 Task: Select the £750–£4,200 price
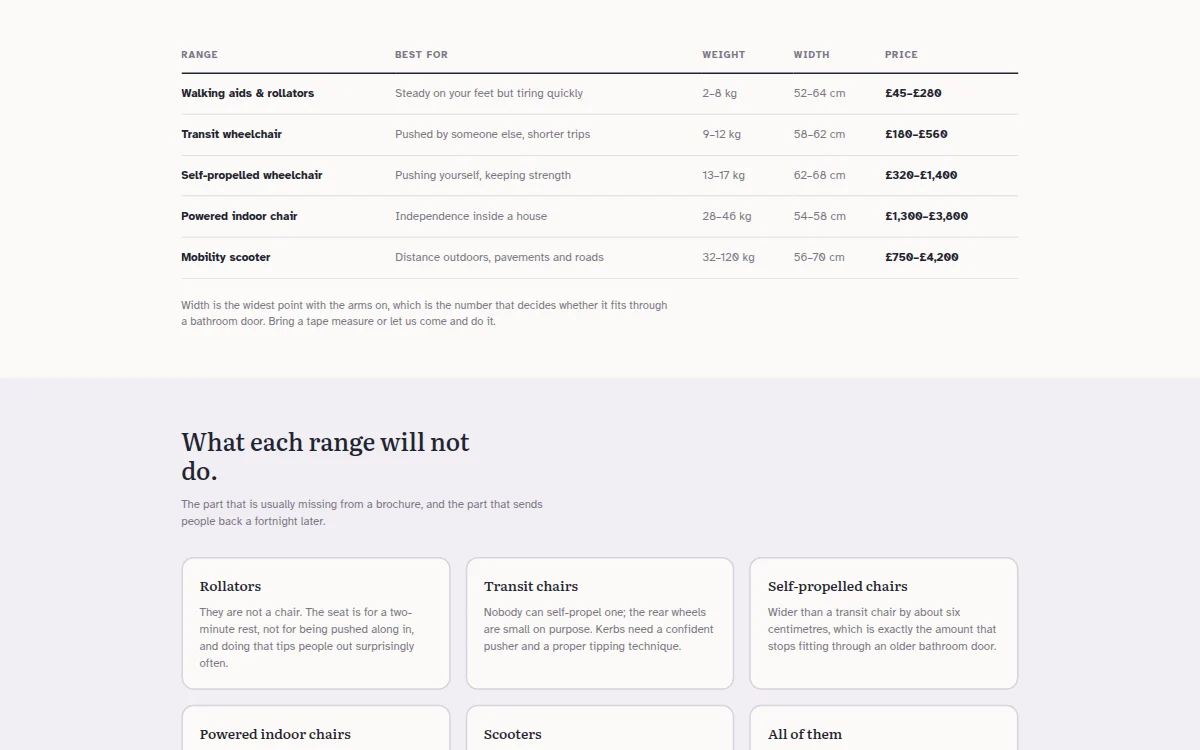(x=922, y=257)
